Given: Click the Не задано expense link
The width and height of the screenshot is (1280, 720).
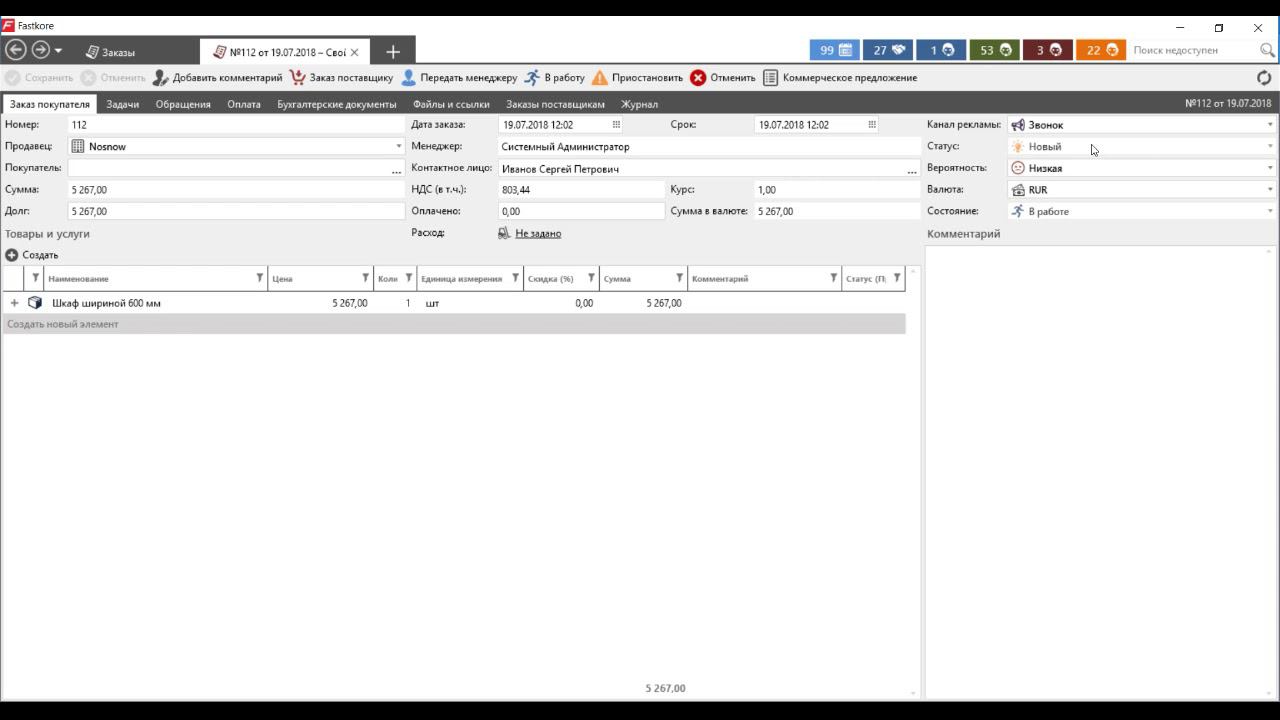Looking at the screenshot, I should (538, 233).
